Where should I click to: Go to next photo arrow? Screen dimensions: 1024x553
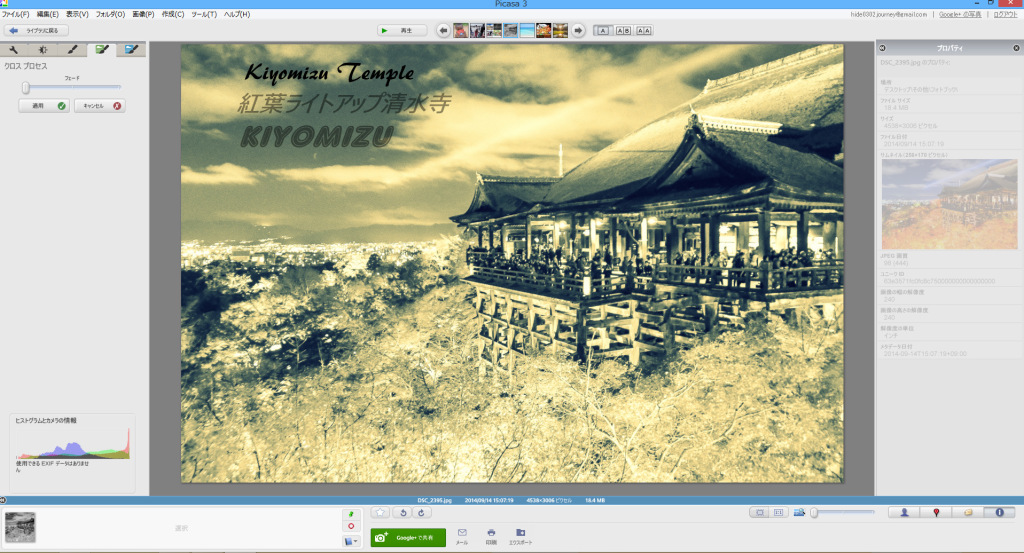point(578,30)
